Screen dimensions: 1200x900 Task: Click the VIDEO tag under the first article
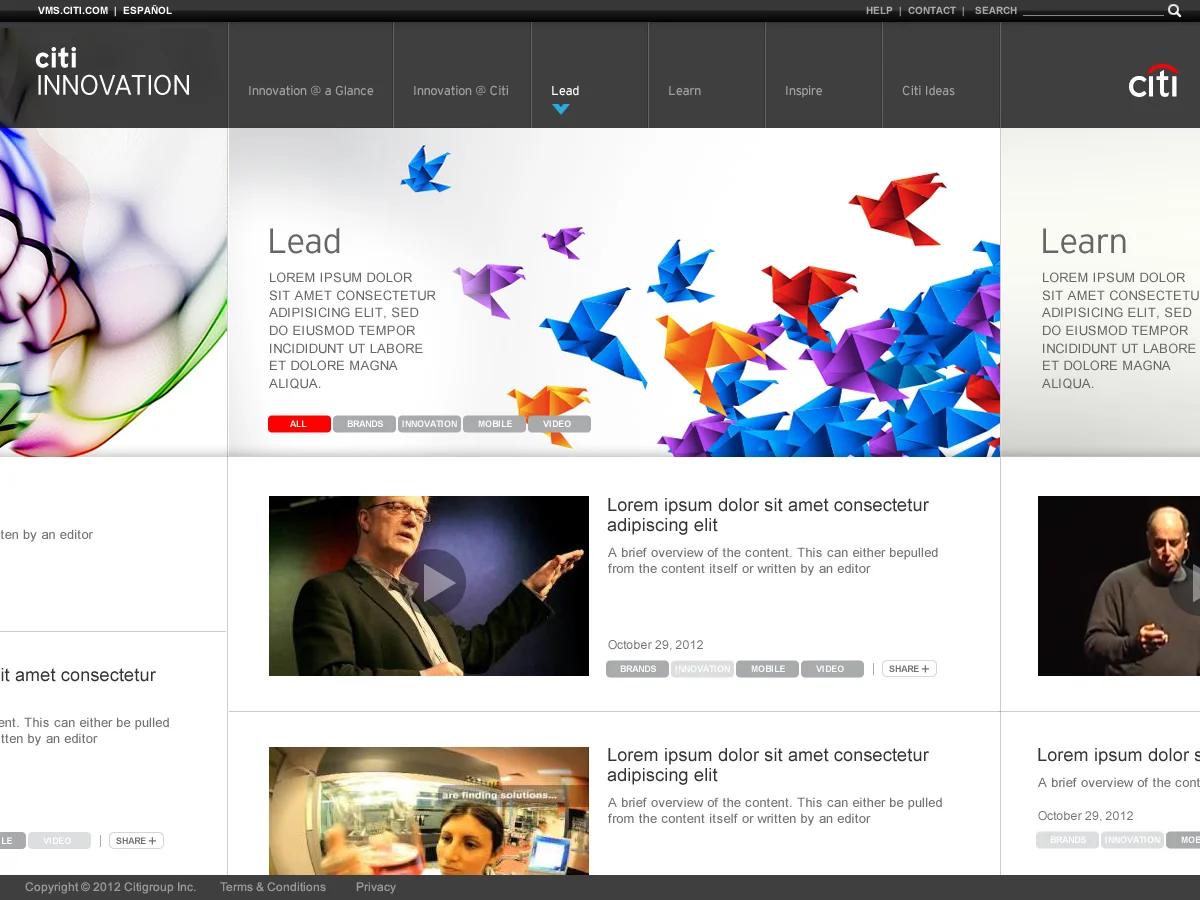pyautogui.click(x=832, y=669)
